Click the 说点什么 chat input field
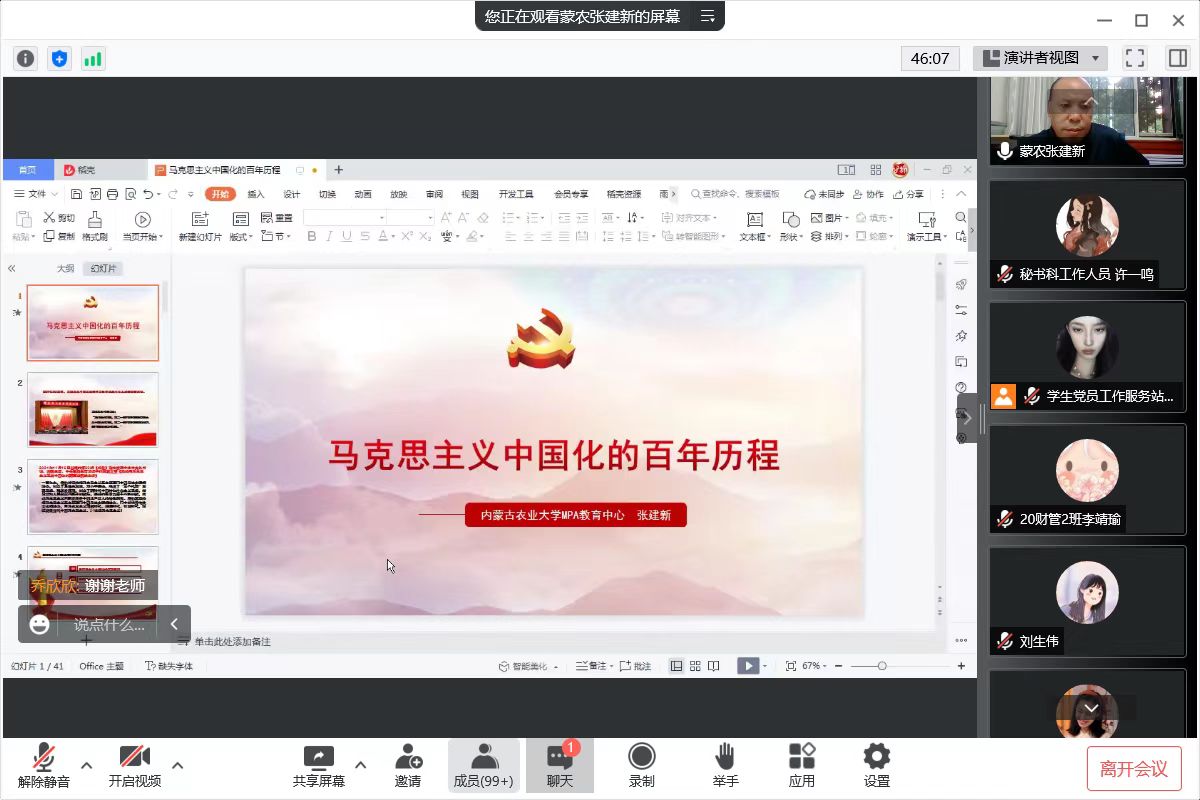The height and width of the screenshot is (800, 1200). click(109, 624)
